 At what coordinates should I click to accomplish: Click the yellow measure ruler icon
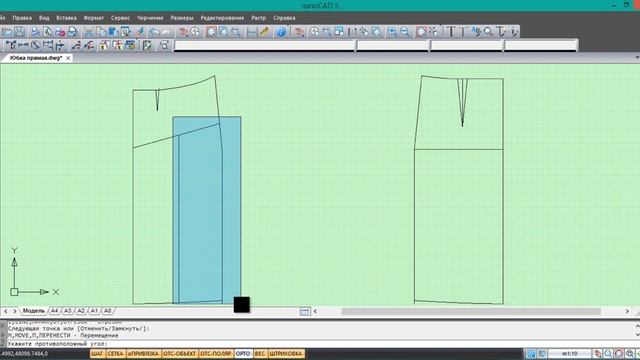(x=264, y=32)
